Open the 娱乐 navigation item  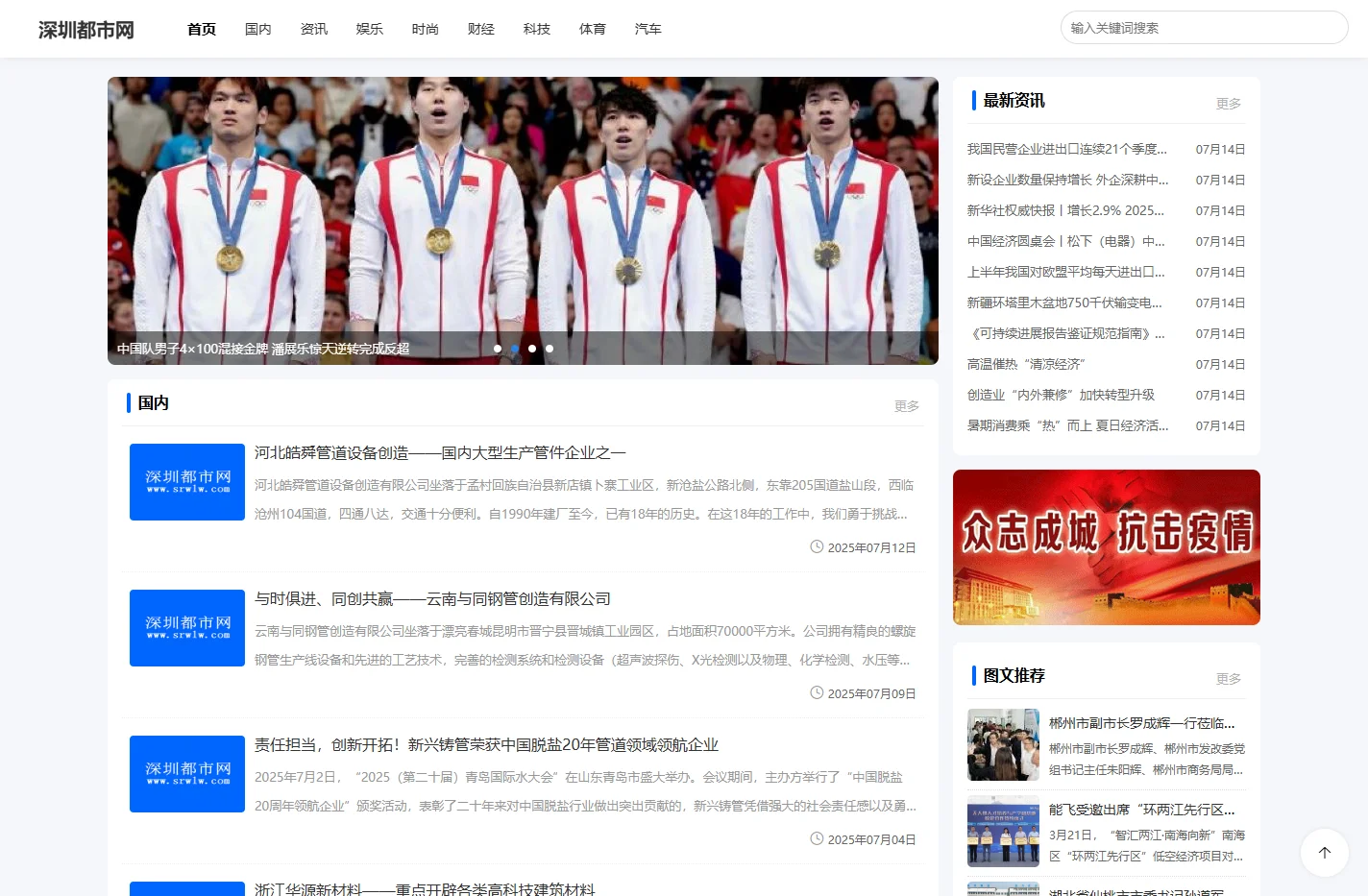pos(370,29)
